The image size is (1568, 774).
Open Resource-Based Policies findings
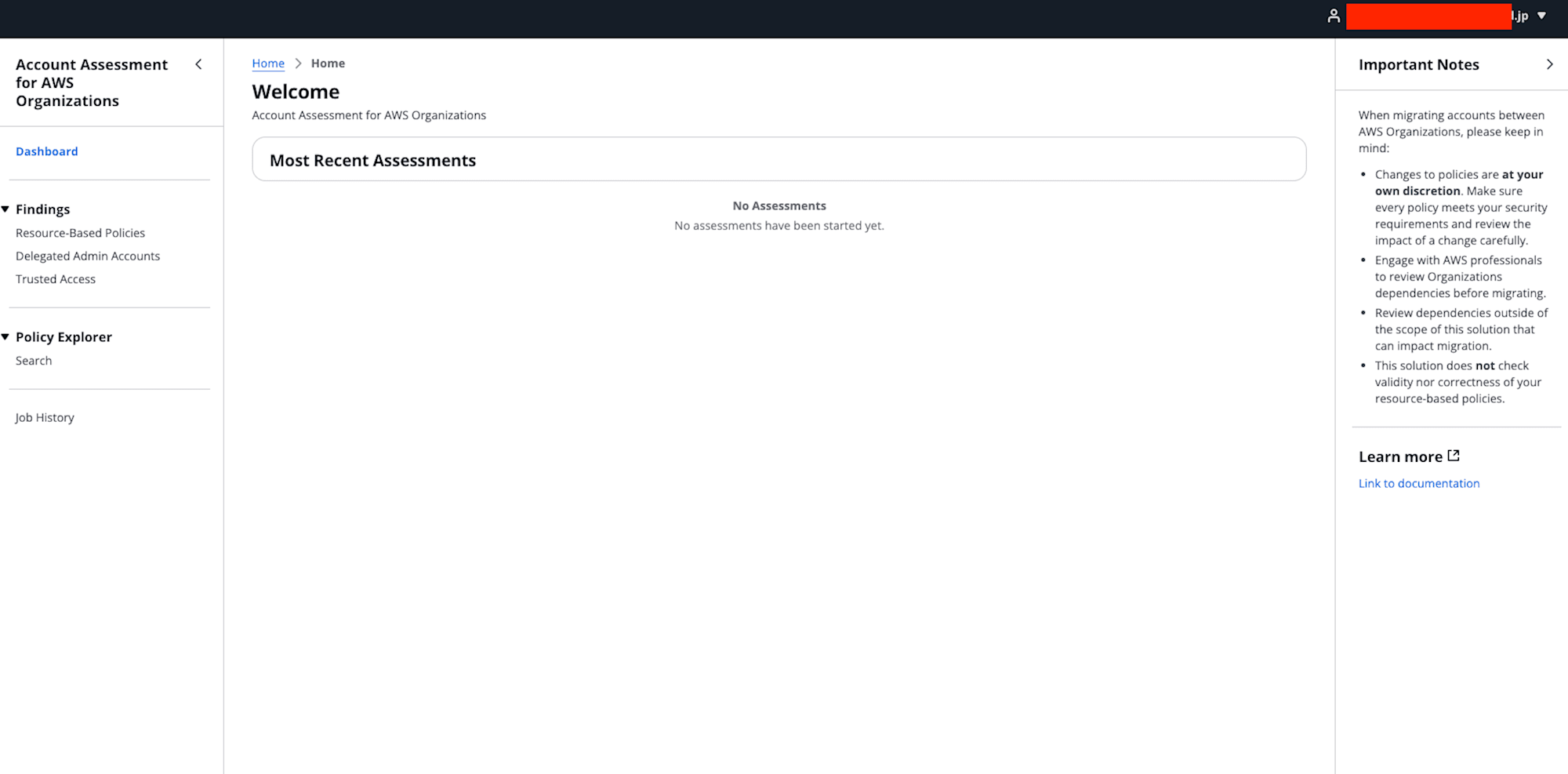(x=80, y=233)
